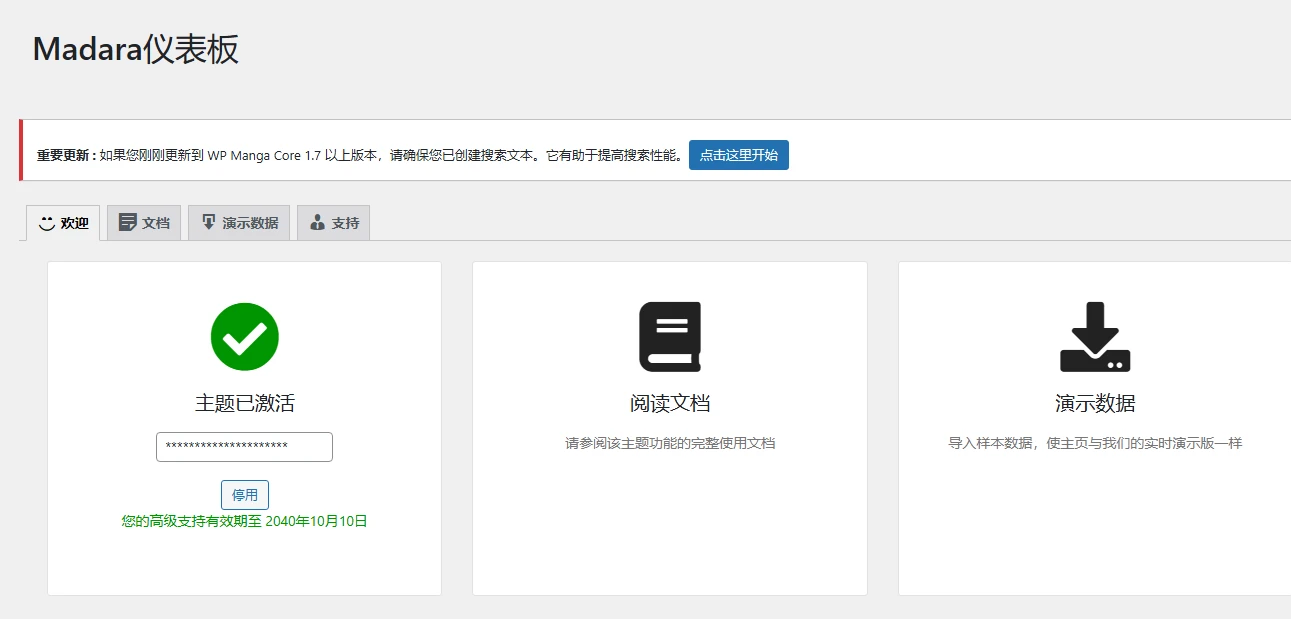Click the download icon on the 演示数据 tab
This screenshot has height=619, width=1291.
pyautogui.click(x=207, y=220)
